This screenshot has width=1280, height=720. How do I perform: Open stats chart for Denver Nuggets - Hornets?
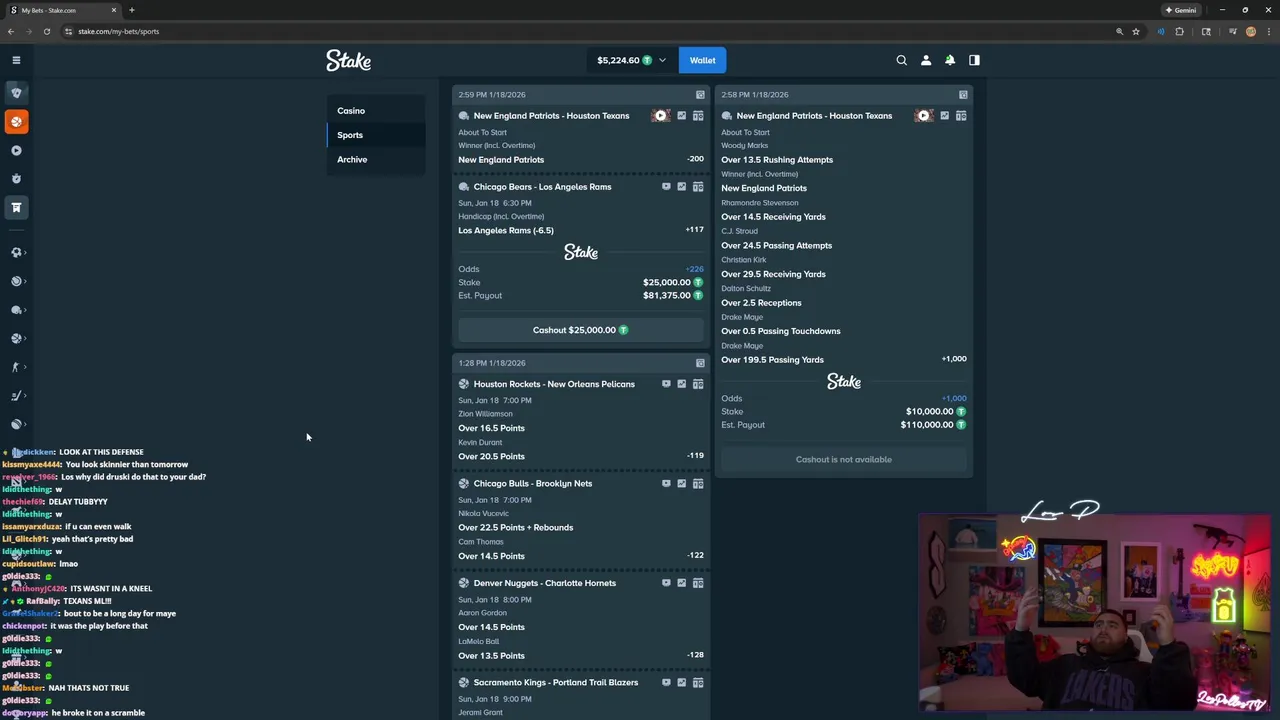click(x=682, y=583)
